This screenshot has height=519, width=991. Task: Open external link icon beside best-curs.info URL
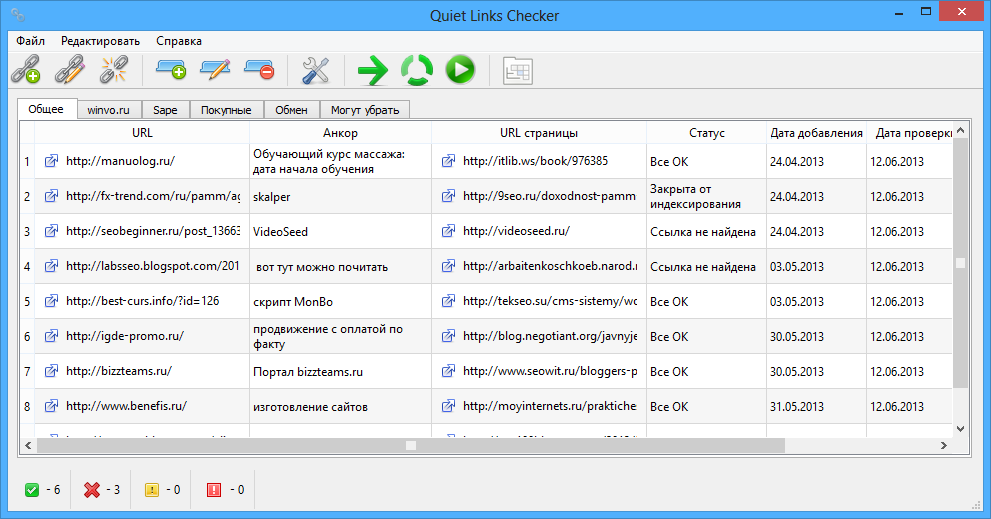pyautogui.click(x=51, y=301)
